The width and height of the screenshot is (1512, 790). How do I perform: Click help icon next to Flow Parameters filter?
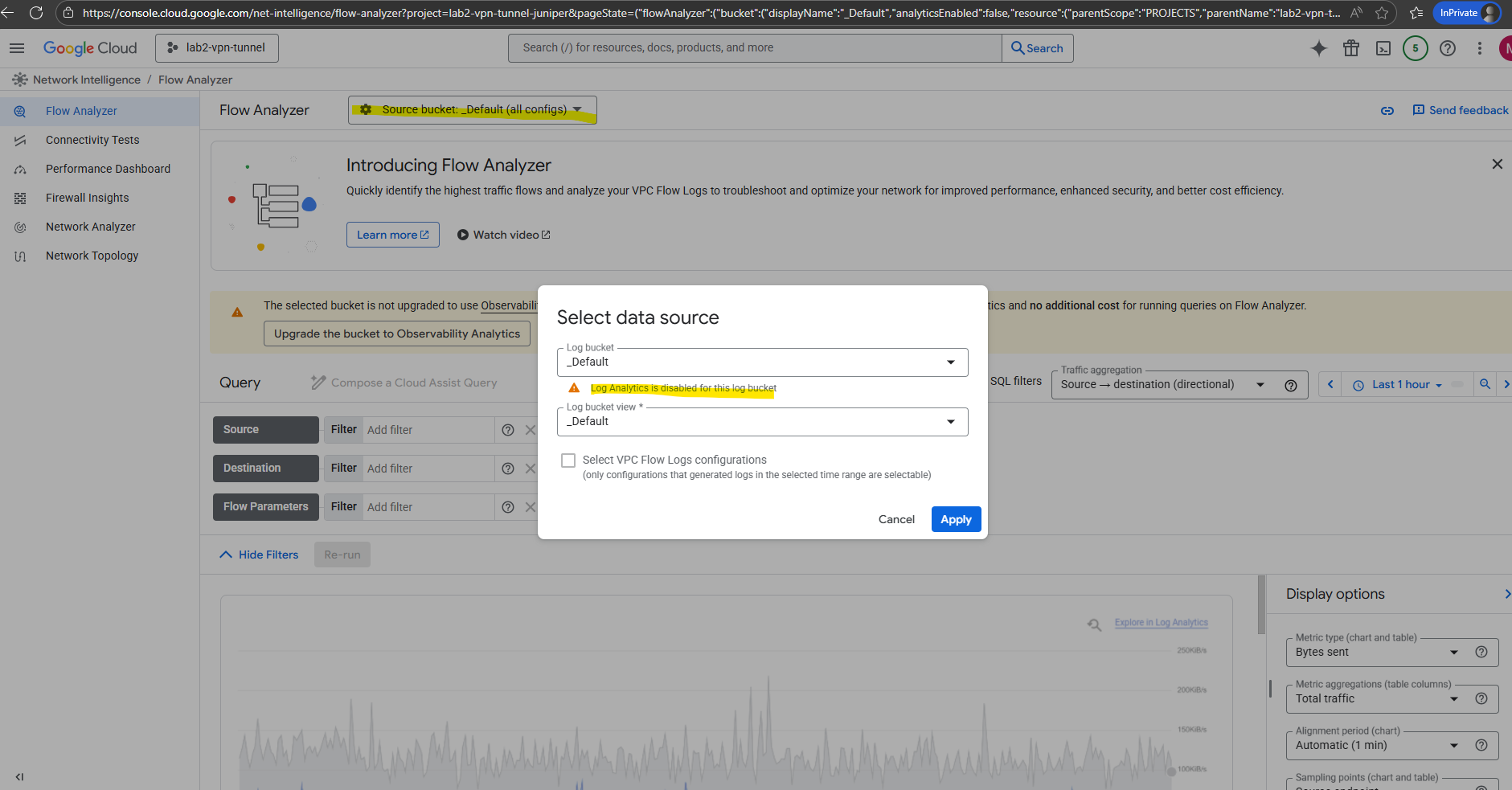[508, 507]
